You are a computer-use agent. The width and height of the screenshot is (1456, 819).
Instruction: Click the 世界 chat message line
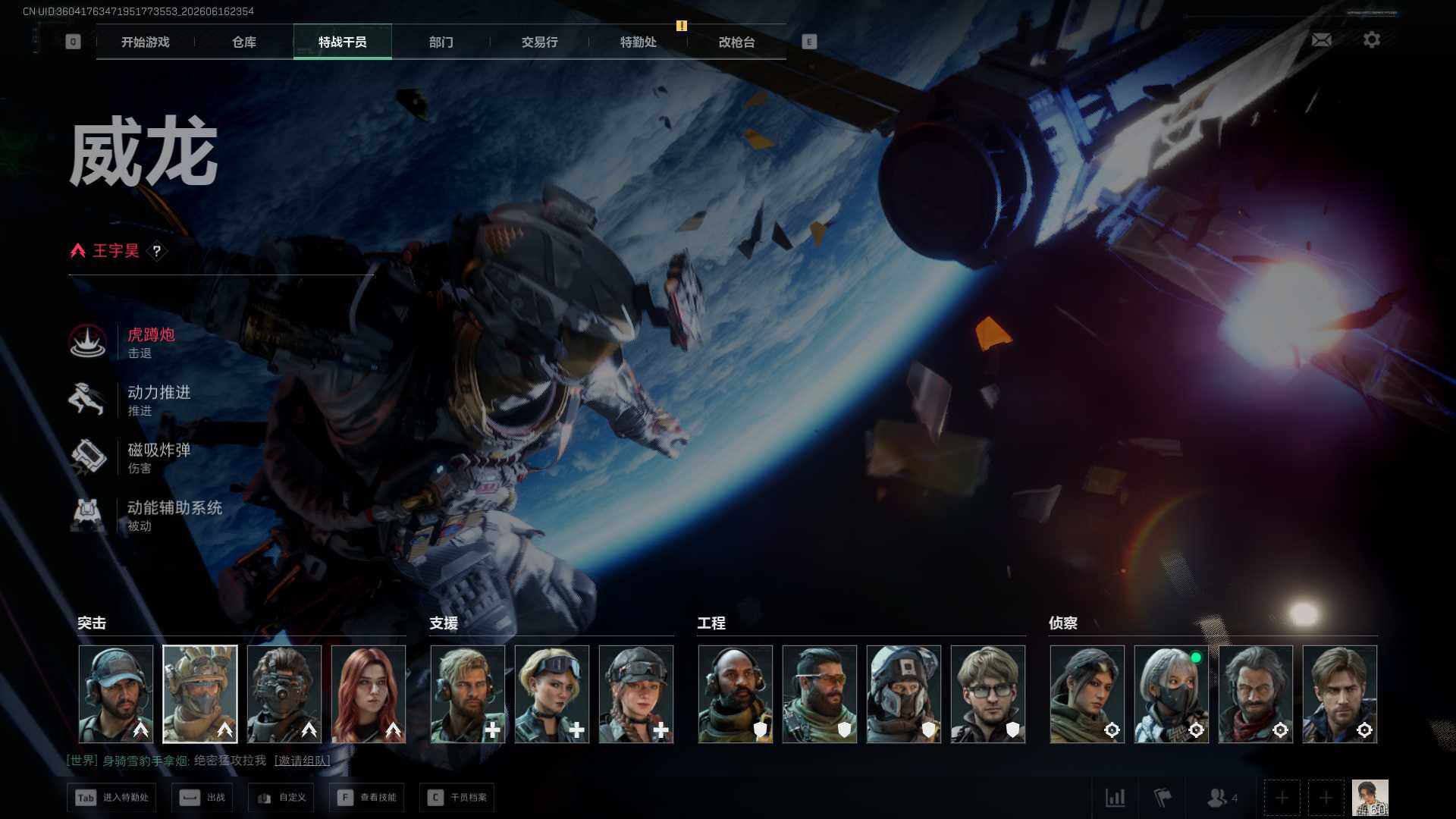coord(199,761)
